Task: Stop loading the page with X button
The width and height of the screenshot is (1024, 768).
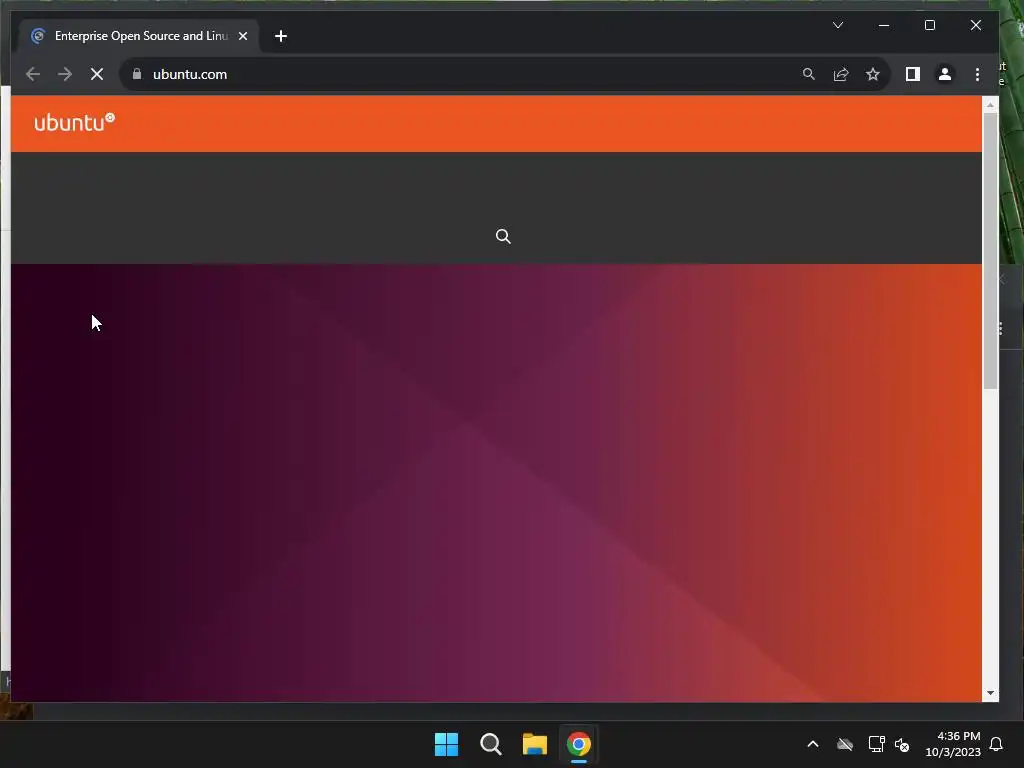Action: point(97,74)
